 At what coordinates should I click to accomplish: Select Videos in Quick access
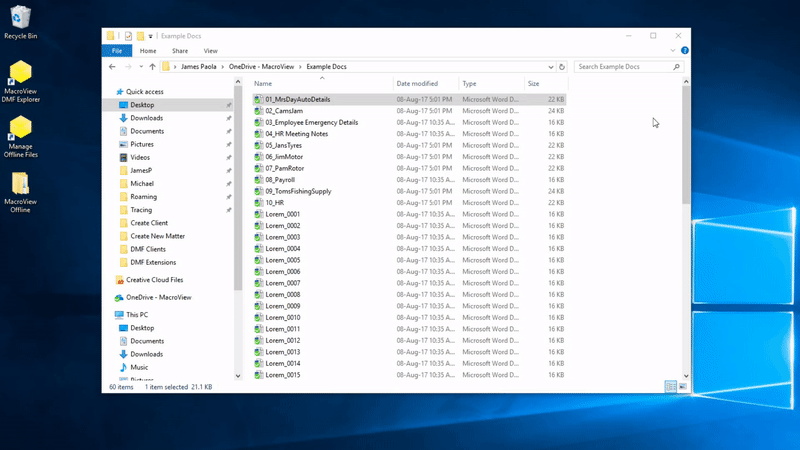[x=140, y=158]
